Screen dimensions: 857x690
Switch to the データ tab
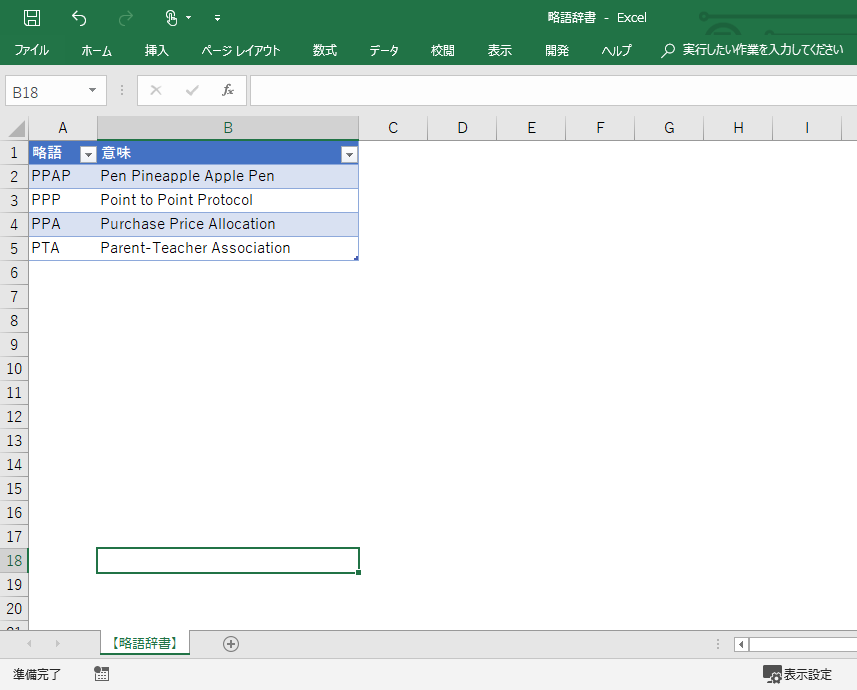(x=384, y=50)
